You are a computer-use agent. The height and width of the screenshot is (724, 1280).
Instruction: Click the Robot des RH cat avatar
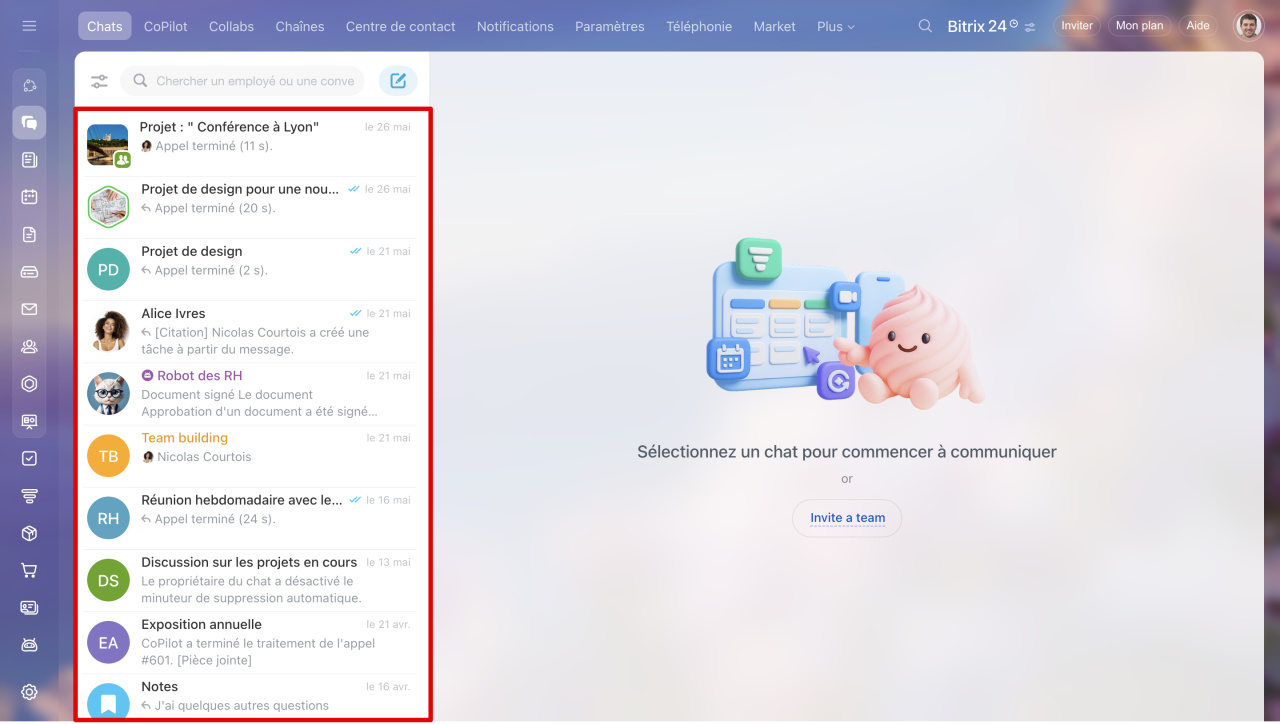pos(108,394)
